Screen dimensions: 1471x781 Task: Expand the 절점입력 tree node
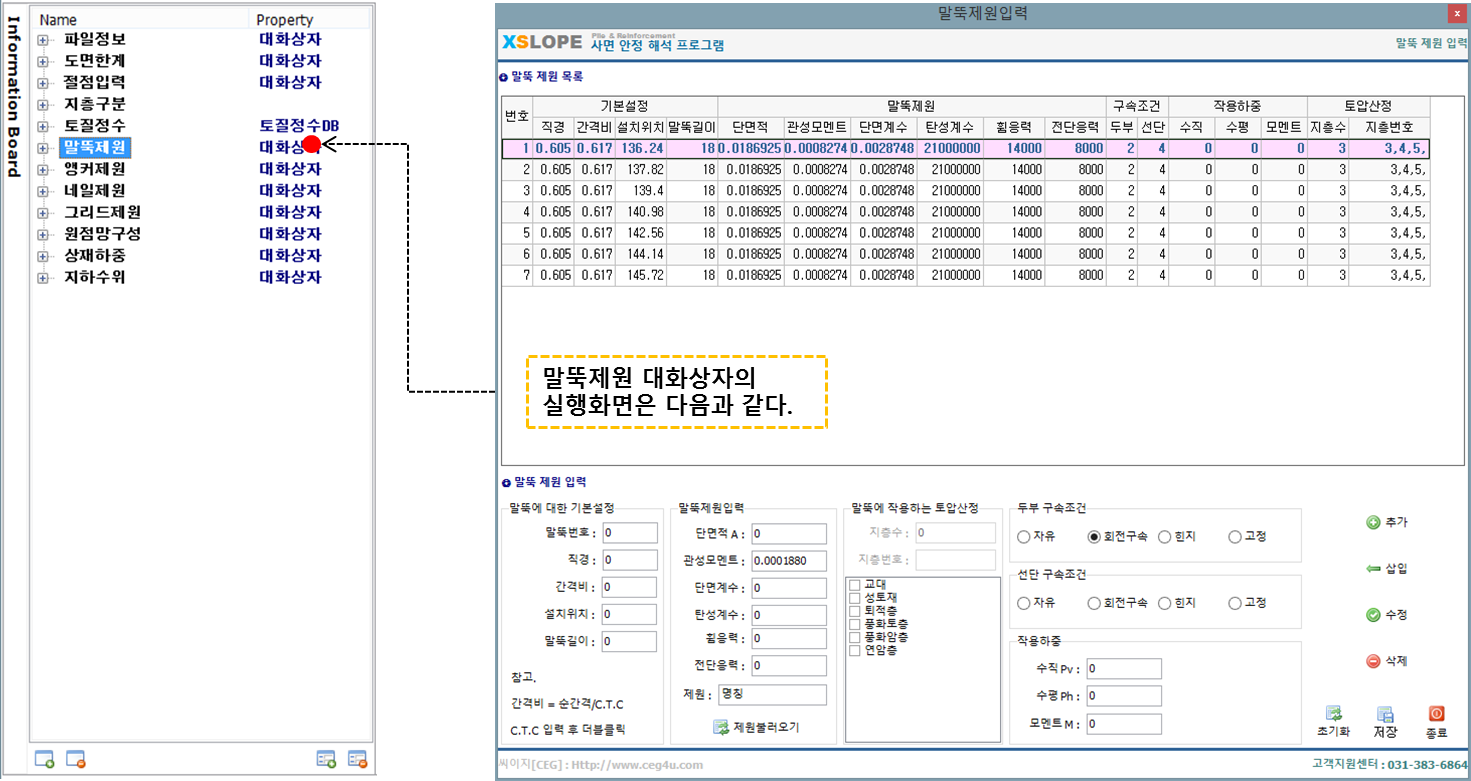pos(43,83)
